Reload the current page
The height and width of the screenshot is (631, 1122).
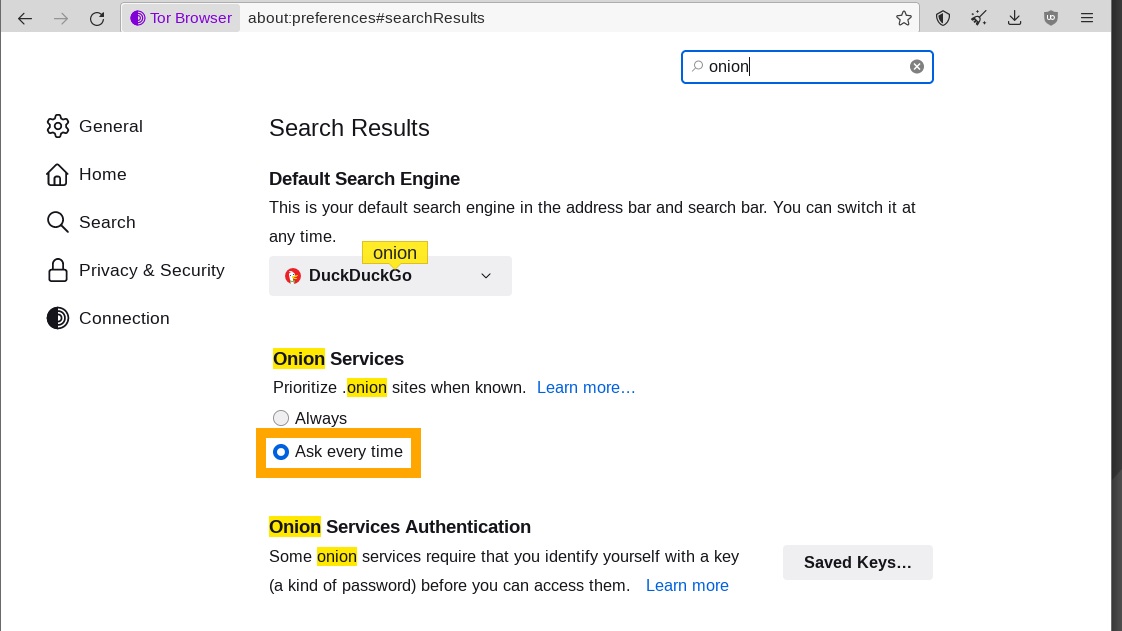click(97, 18)
